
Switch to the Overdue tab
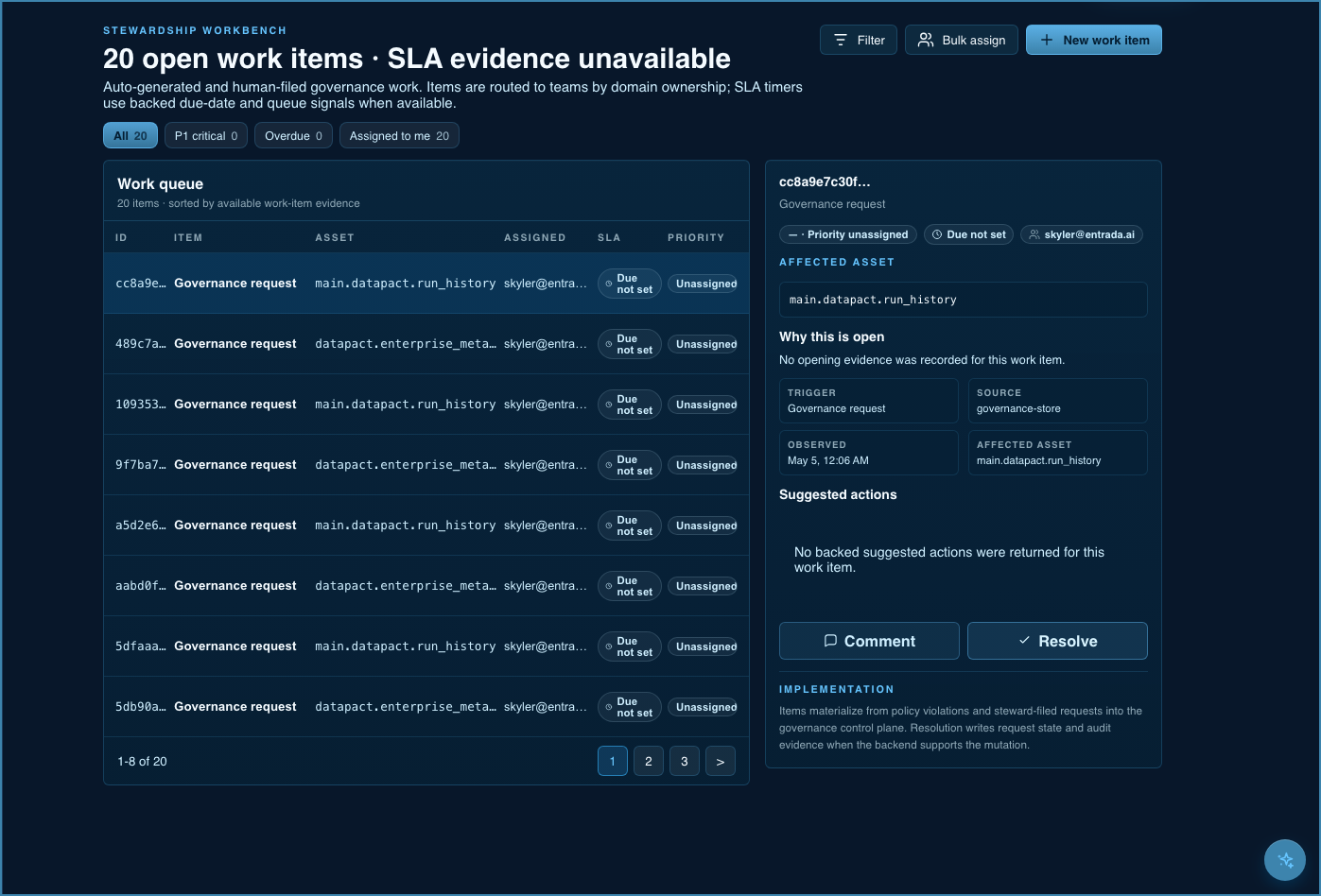[x=293, y=135]
